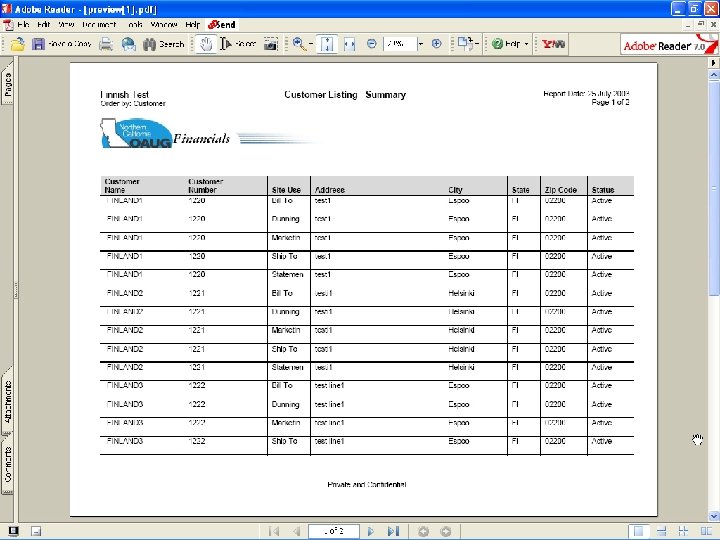The image size is (720, 540).
Task: Click the first Helsinki city cell
Action: 461,293
